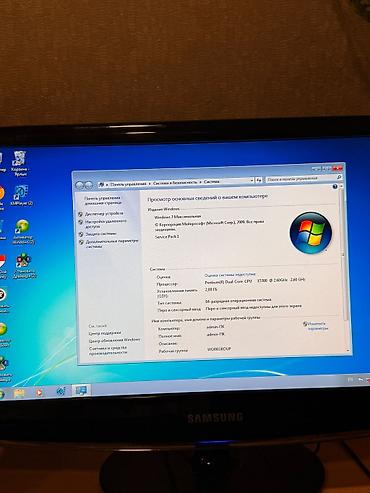Viewport: 370px width, 493px height.
Task: Click the blue icon beside the media player in the taskbar
Action: click(x=61, y=391)
